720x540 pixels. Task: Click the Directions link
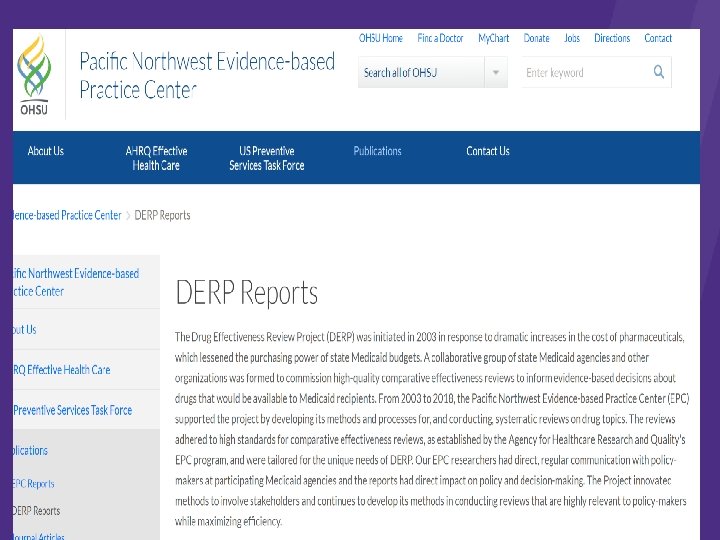coord(612,38)
